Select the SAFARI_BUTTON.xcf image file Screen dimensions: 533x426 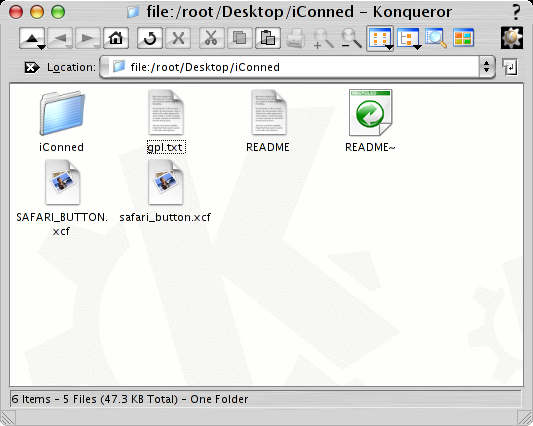pyautogui.click(x=62, y=198)
